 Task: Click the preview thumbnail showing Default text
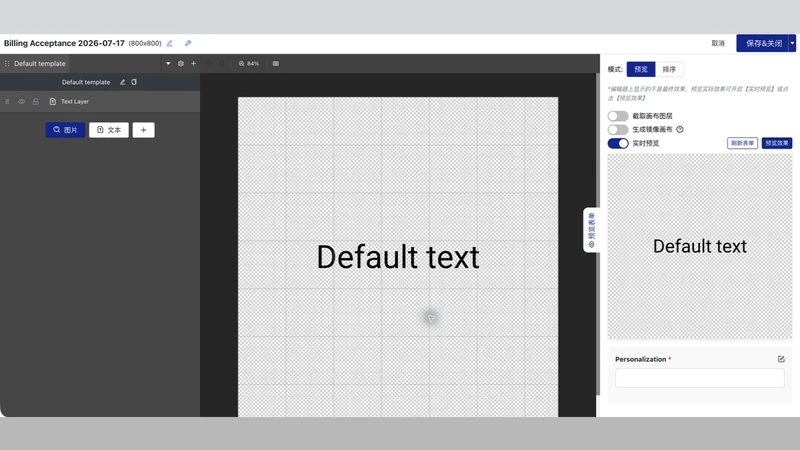click(699, 246)
